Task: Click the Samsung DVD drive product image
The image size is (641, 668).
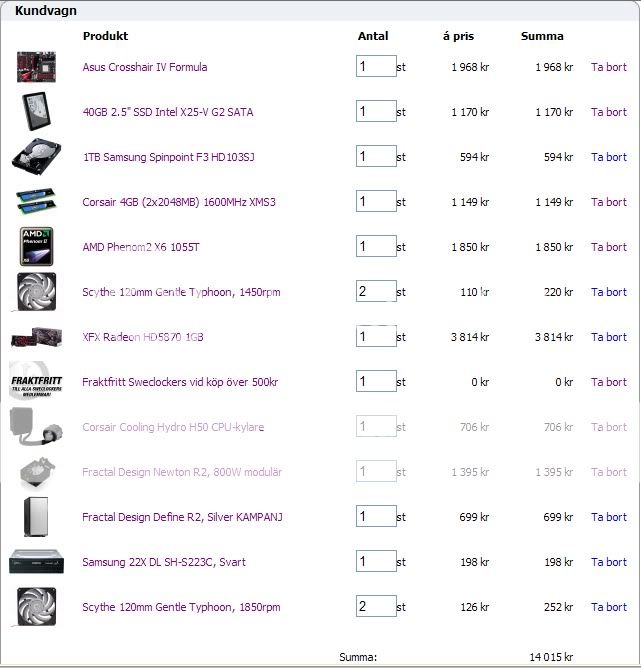Action: tap(36, 562)
